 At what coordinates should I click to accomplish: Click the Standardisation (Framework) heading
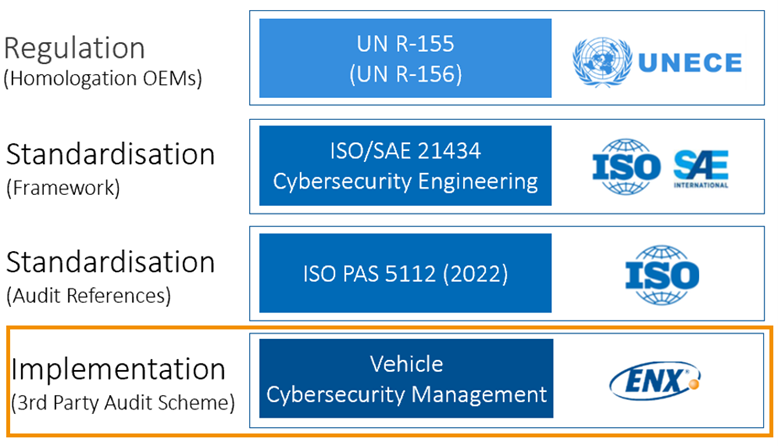tap(110, 154)
